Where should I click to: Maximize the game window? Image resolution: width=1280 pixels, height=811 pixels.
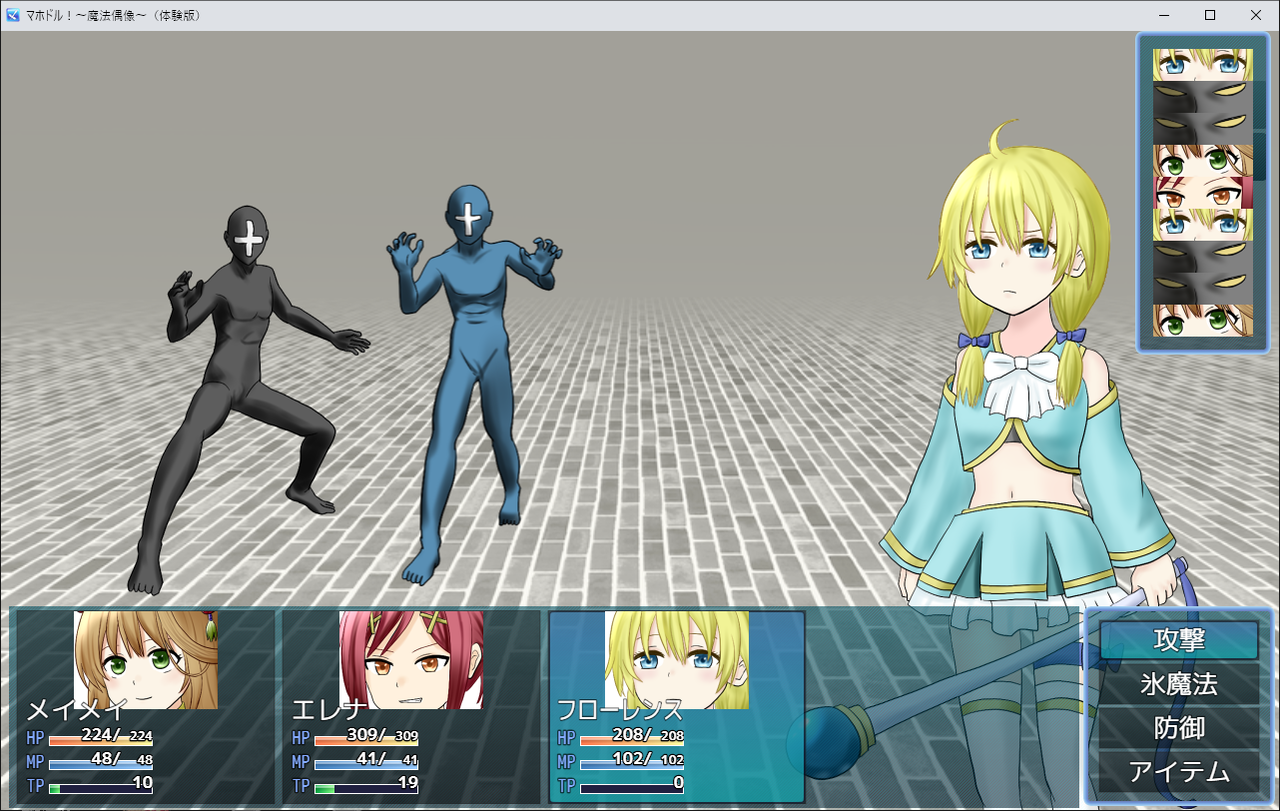(1210, 15)
